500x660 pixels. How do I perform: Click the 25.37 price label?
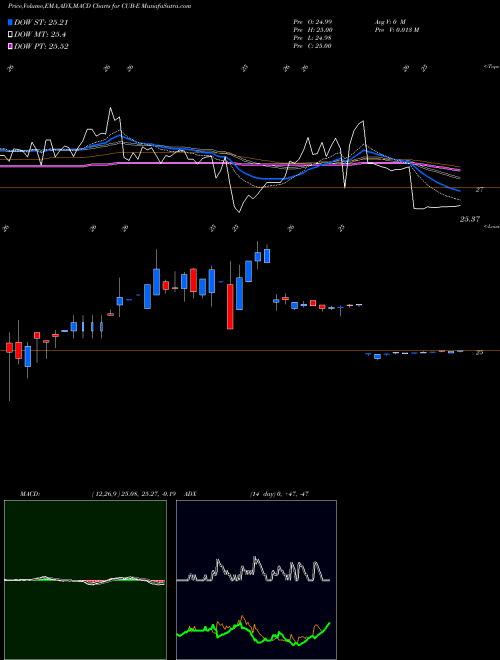click(470, 219)
